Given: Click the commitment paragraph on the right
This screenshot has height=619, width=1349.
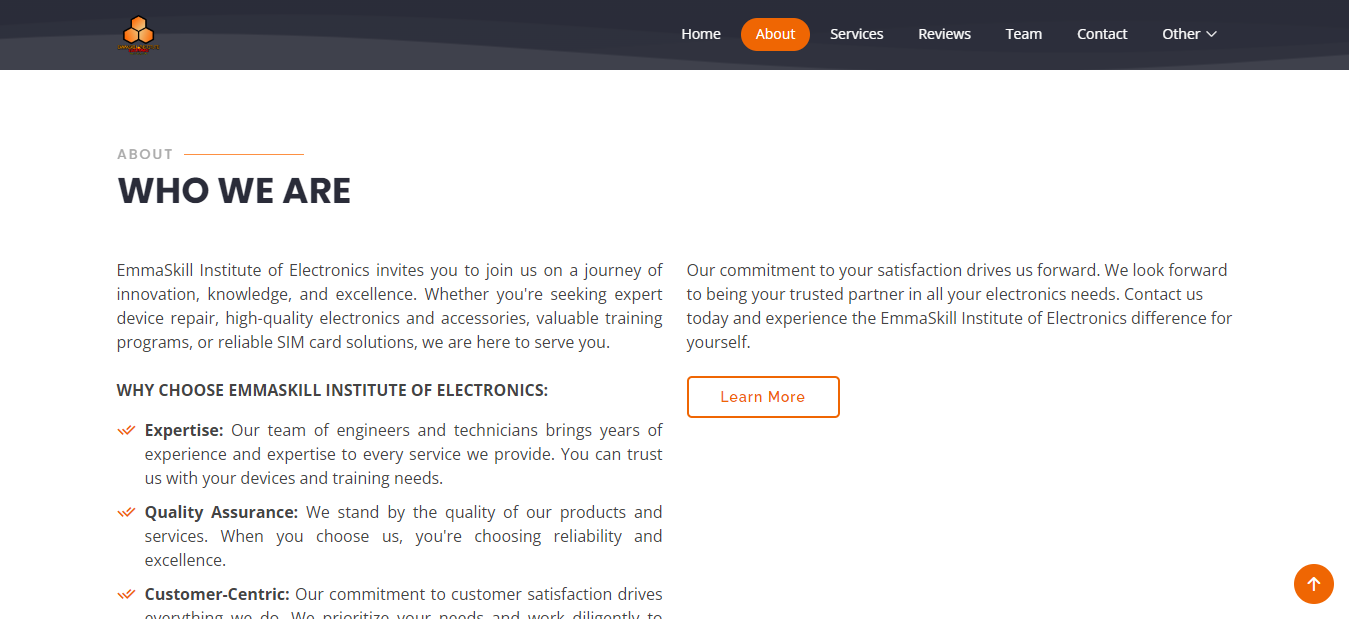Looking at the screenshot, I should (960, 306).
